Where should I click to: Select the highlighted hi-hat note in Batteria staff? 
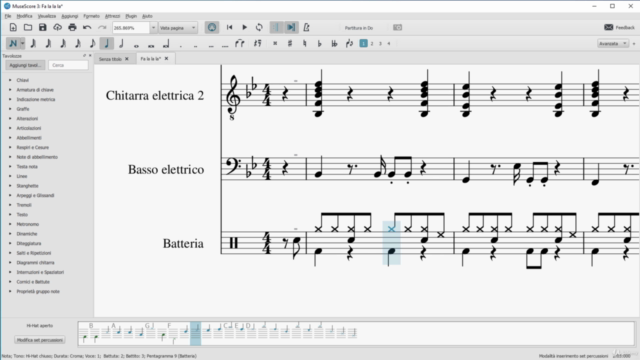391,229
